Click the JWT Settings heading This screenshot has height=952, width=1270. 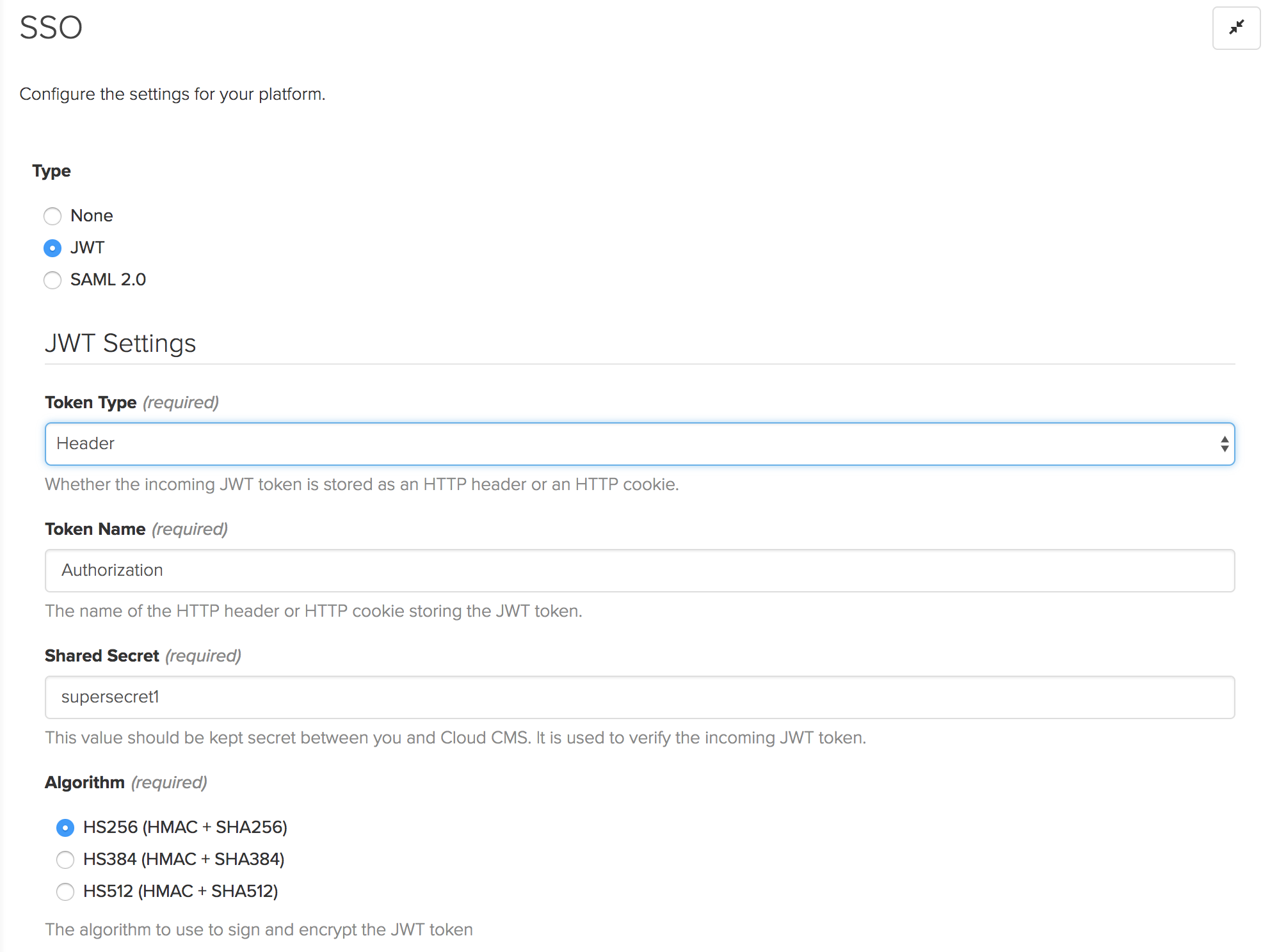(x=120, y=344)
